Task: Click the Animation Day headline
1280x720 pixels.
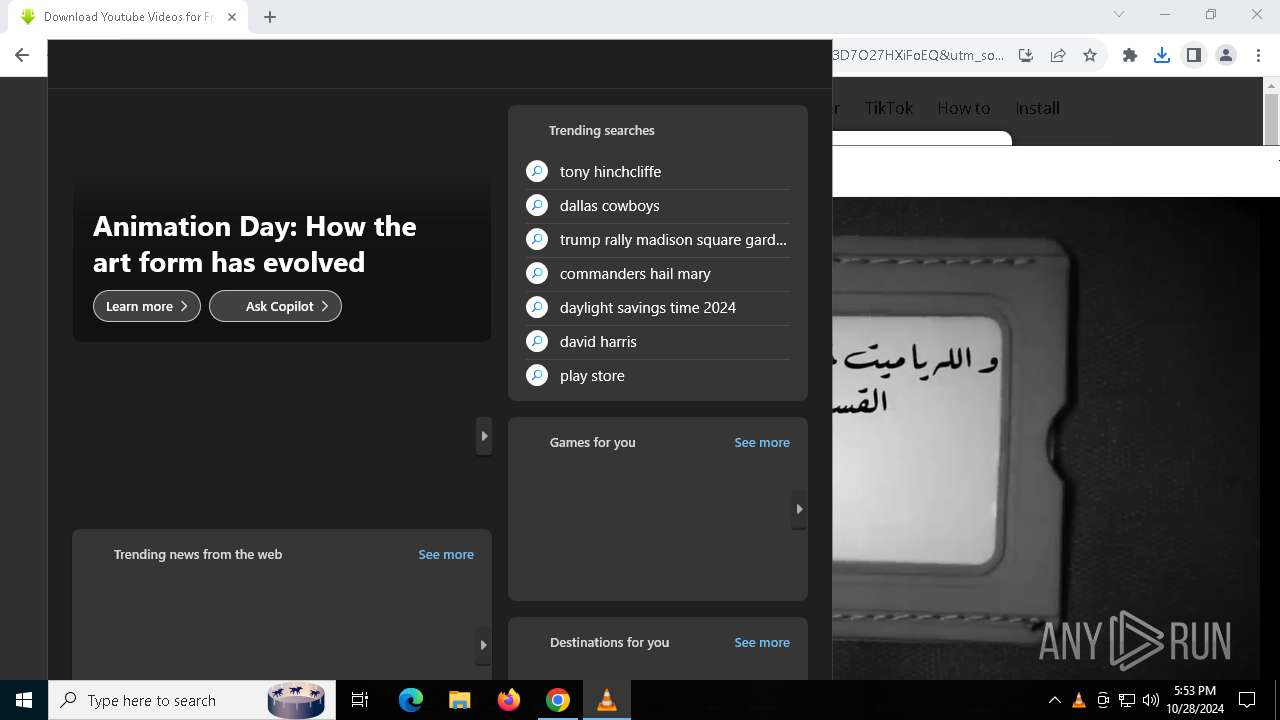Action: 255,244
